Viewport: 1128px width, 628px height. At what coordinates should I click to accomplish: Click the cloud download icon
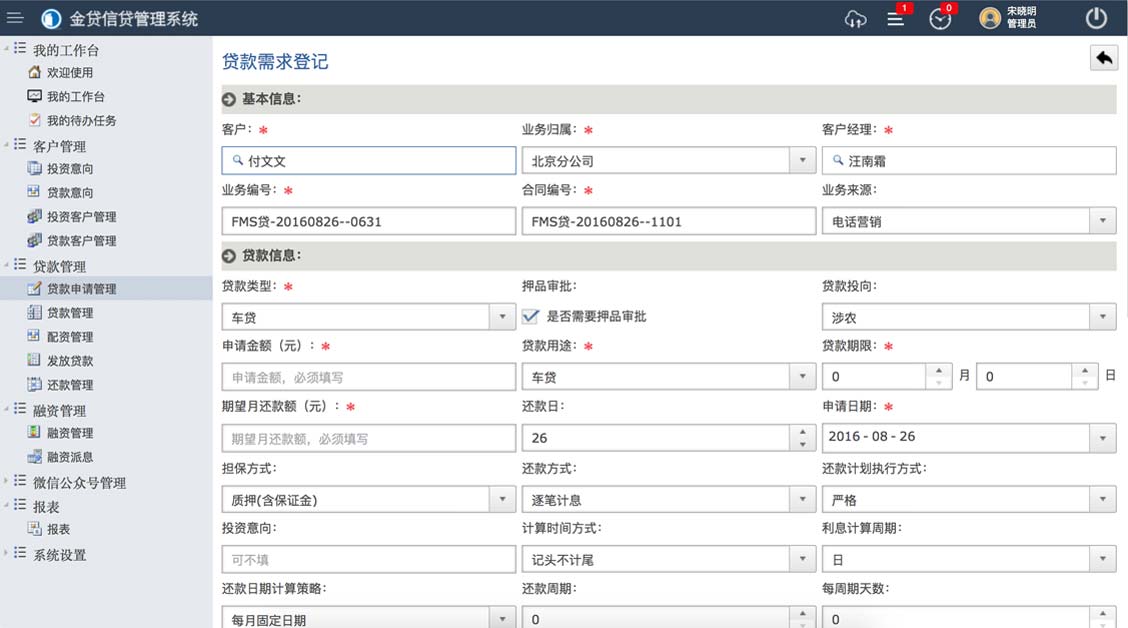[x=855, y=19]
